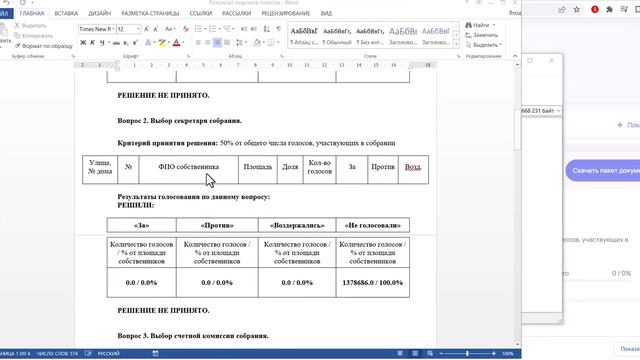Open the ГЛАВНАЯ ribbon tab
This screenshot has width=640, height=360.
coord(32,13)
